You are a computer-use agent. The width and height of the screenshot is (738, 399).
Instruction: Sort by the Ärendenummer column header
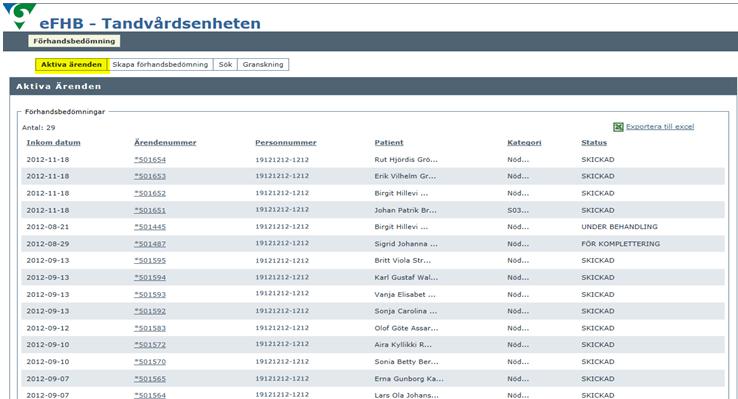pos(165,143)
